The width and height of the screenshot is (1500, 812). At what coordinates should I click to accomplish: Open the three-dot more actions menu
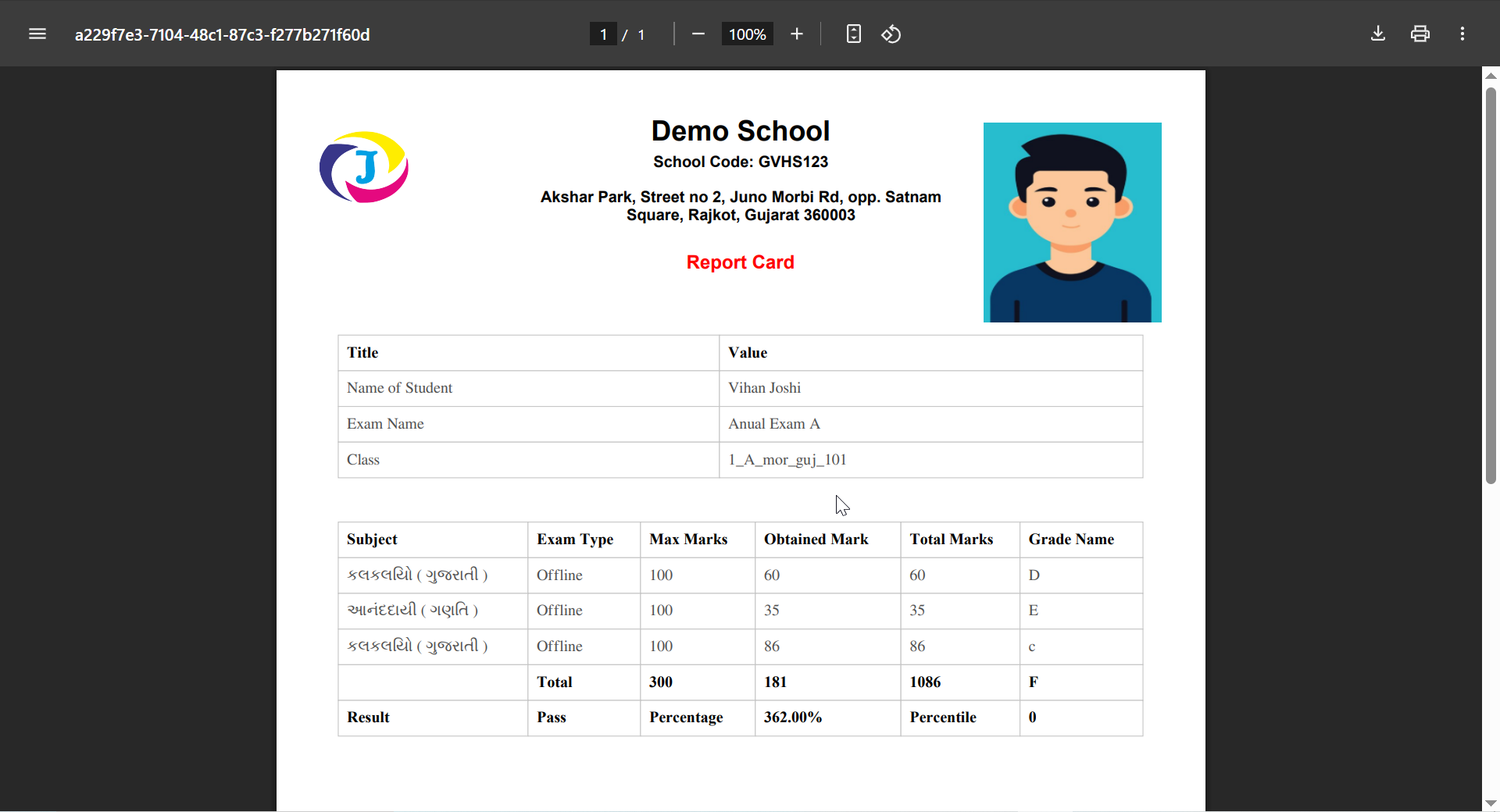pos(1462,34)
